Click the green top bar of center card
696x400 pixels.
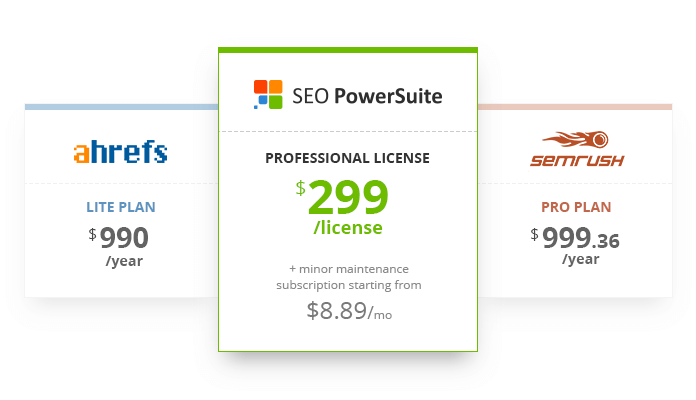(x=348, y=50)
